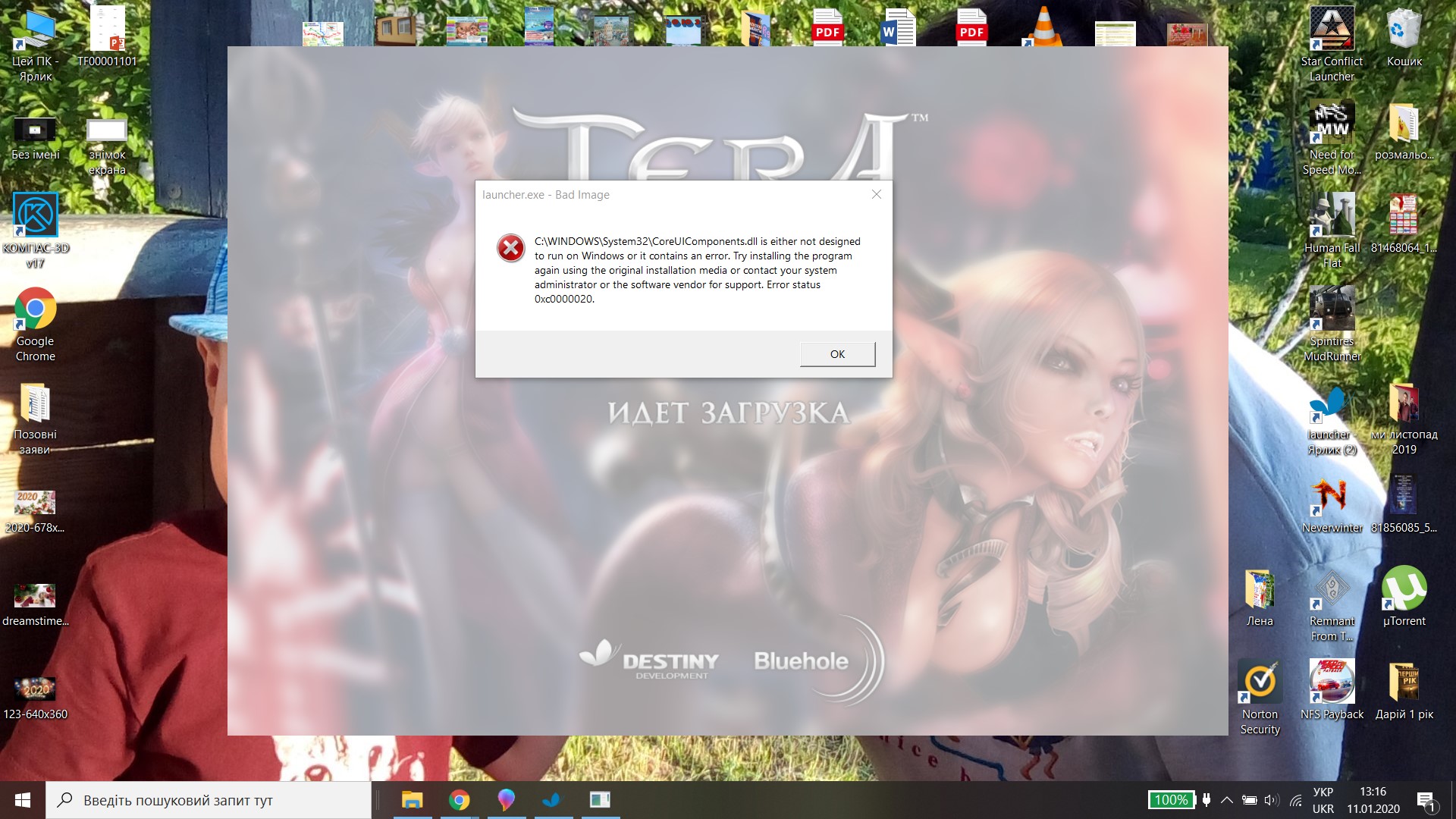Select the 'Без імені' desktop icon
This screenshot has width=1456, height=819.
35,139
